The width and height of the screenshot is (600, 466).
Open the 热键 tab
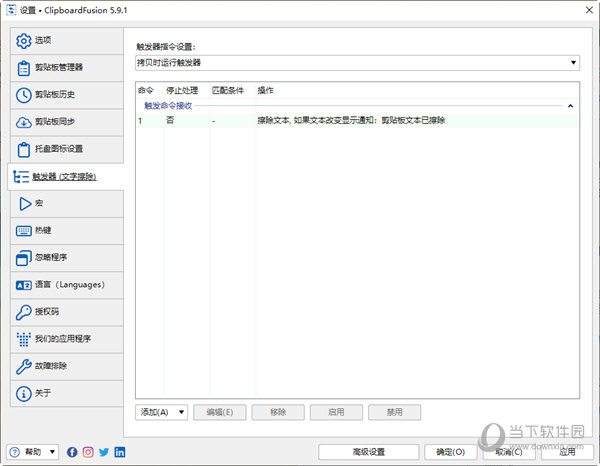[67, 231]
